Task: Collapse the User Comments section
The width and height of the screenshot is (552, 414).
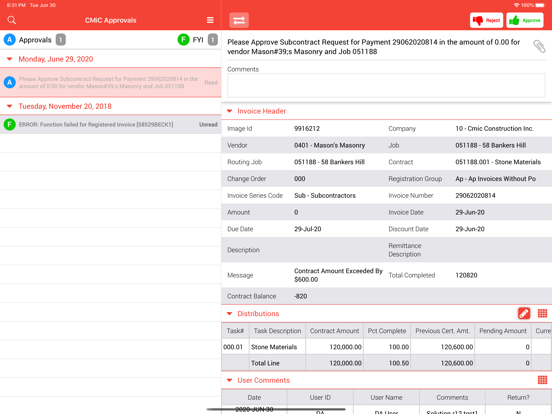Action: pyautogui.click(x=230, y=381)
